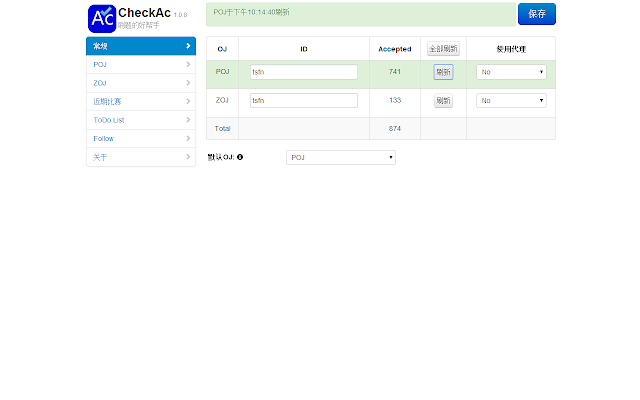640x400 pixels.
Task: Click the chevron arrow beside 关于
Action: 188,157
